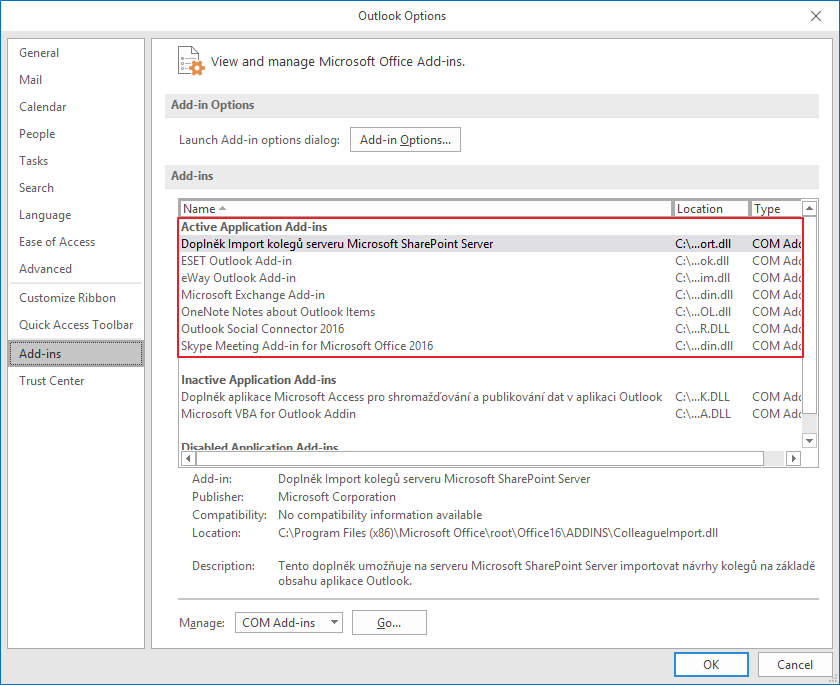Show Search options

(76, 188)
